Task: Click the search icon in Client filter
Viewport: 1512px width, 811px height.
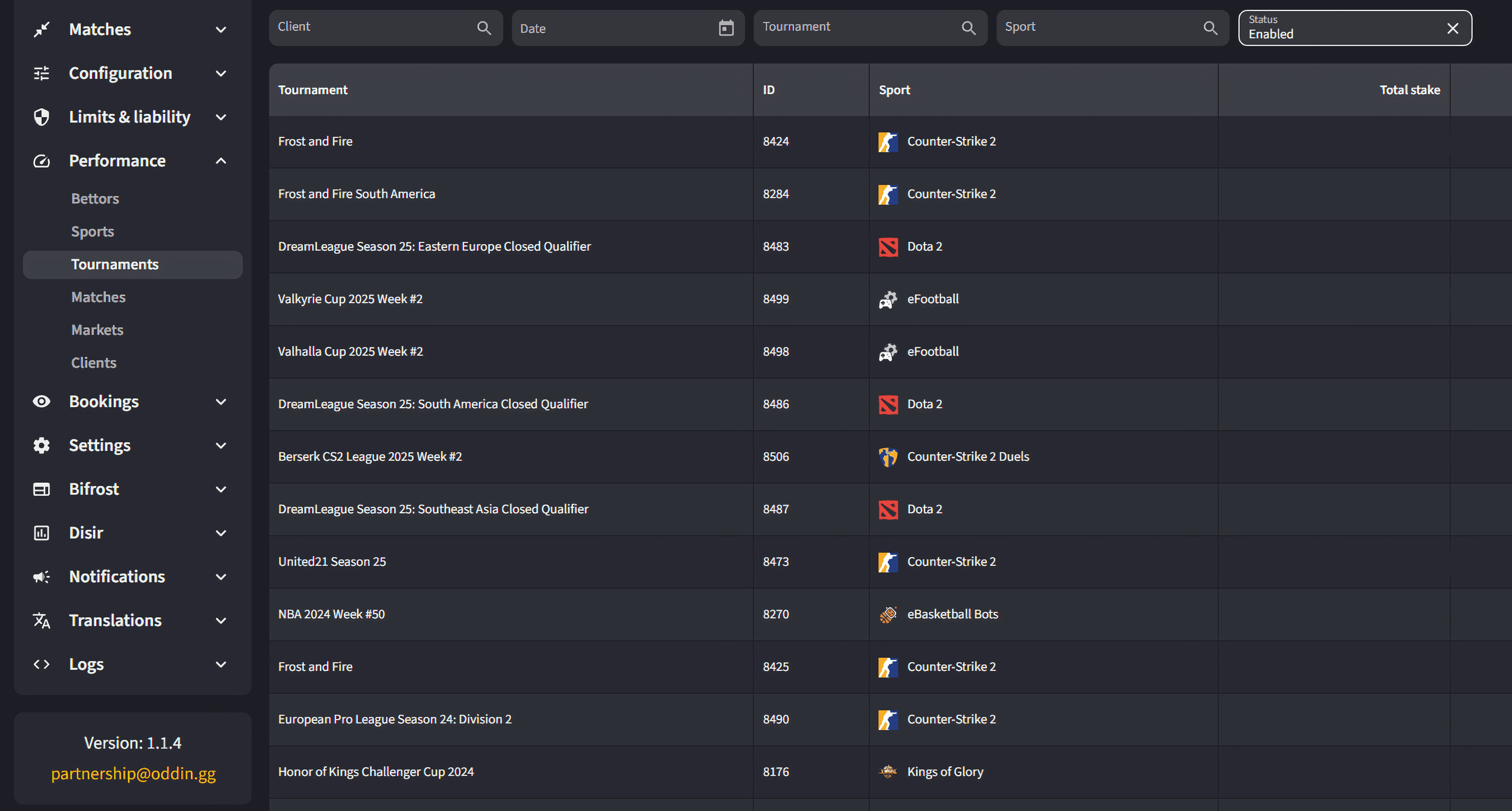Action: pos(484,28)
